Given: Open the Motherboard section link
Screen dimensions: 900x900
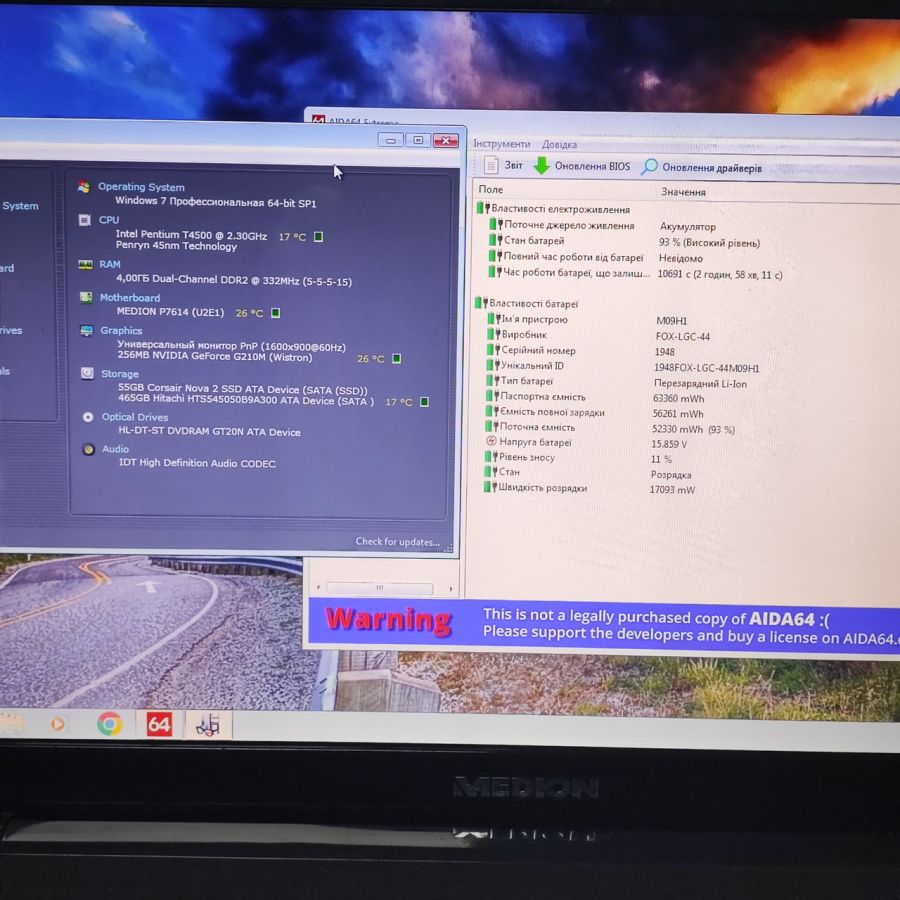Looking at the screenshot, I should 130,297.
